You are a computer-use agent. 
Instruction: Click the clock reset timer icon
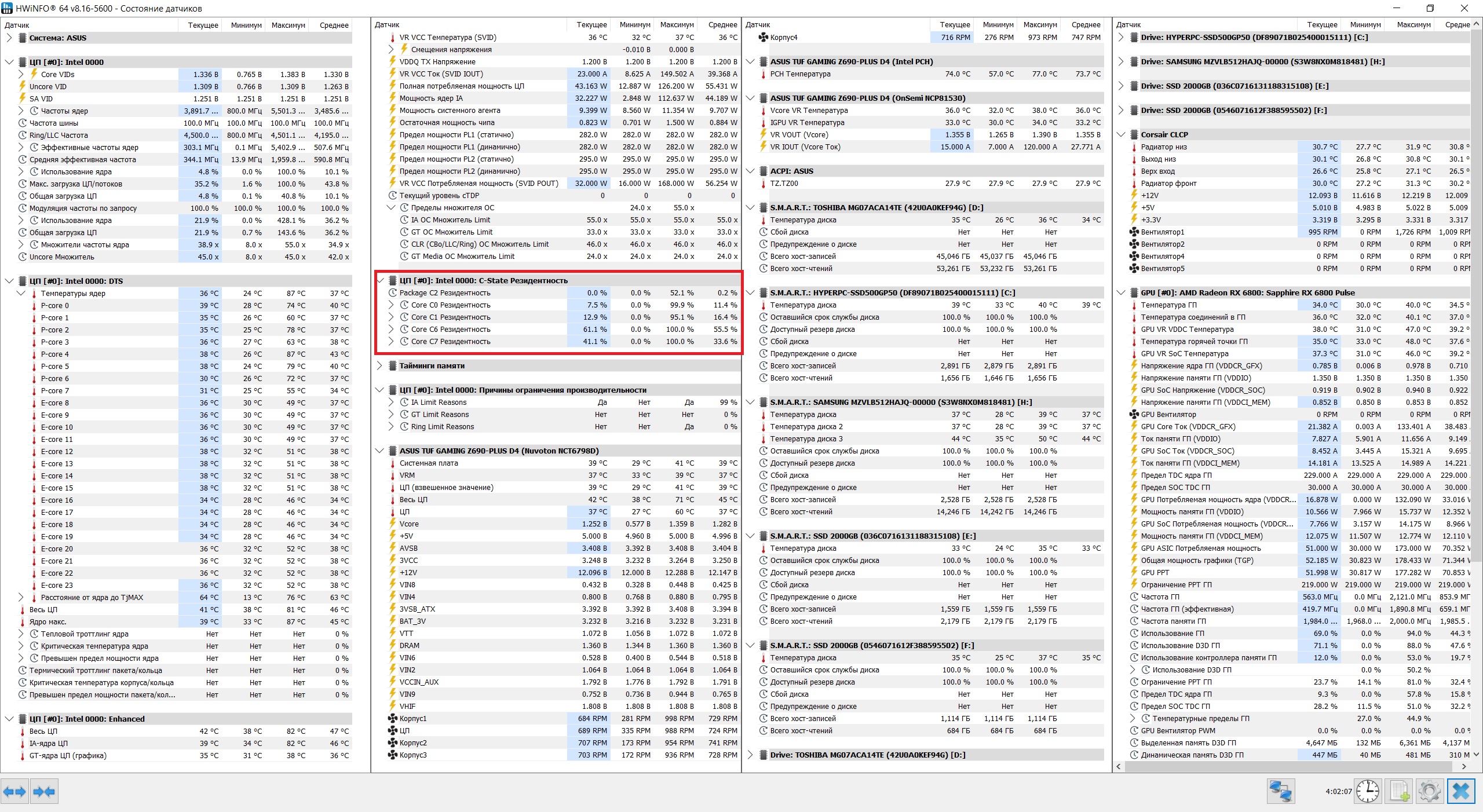[1368, 791]
